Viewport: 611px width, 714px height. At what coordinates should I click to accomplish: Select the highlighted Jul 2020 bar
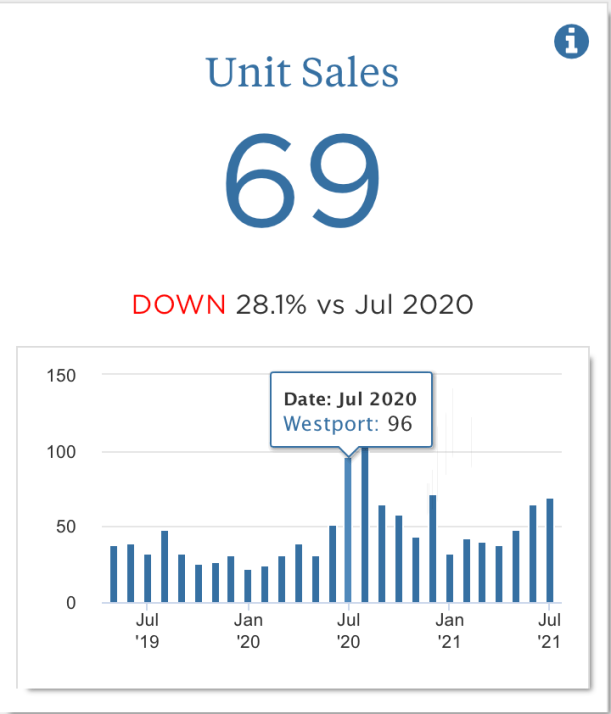point(349,530)
